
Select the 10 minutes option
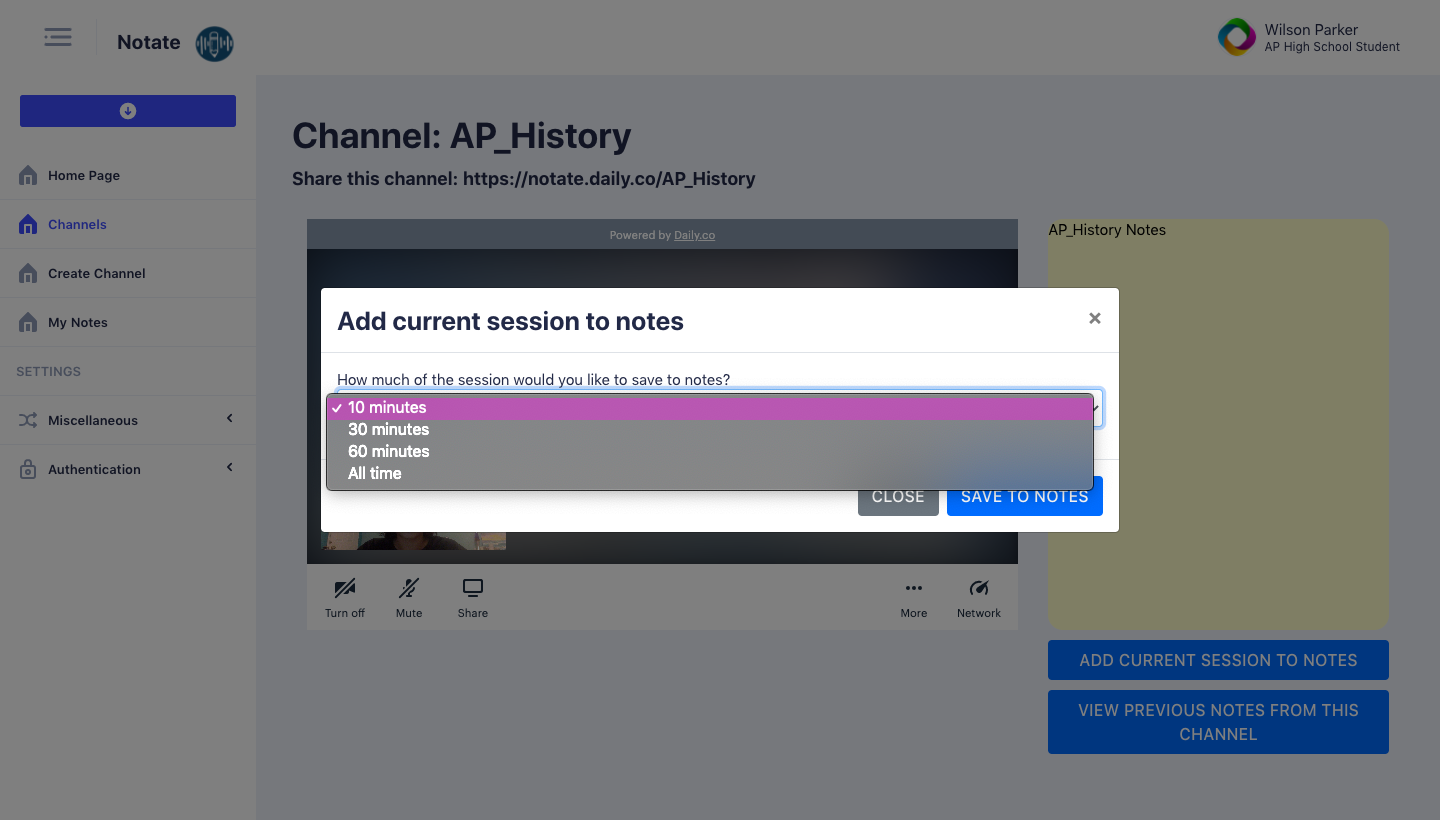pos(710,407)
